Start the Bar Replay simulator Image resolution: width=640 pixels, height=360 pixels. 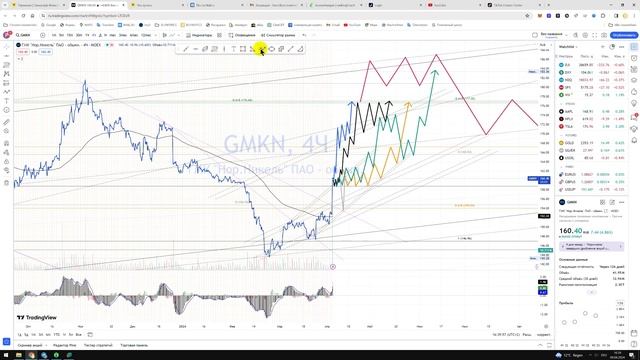(x=278, y=35)
